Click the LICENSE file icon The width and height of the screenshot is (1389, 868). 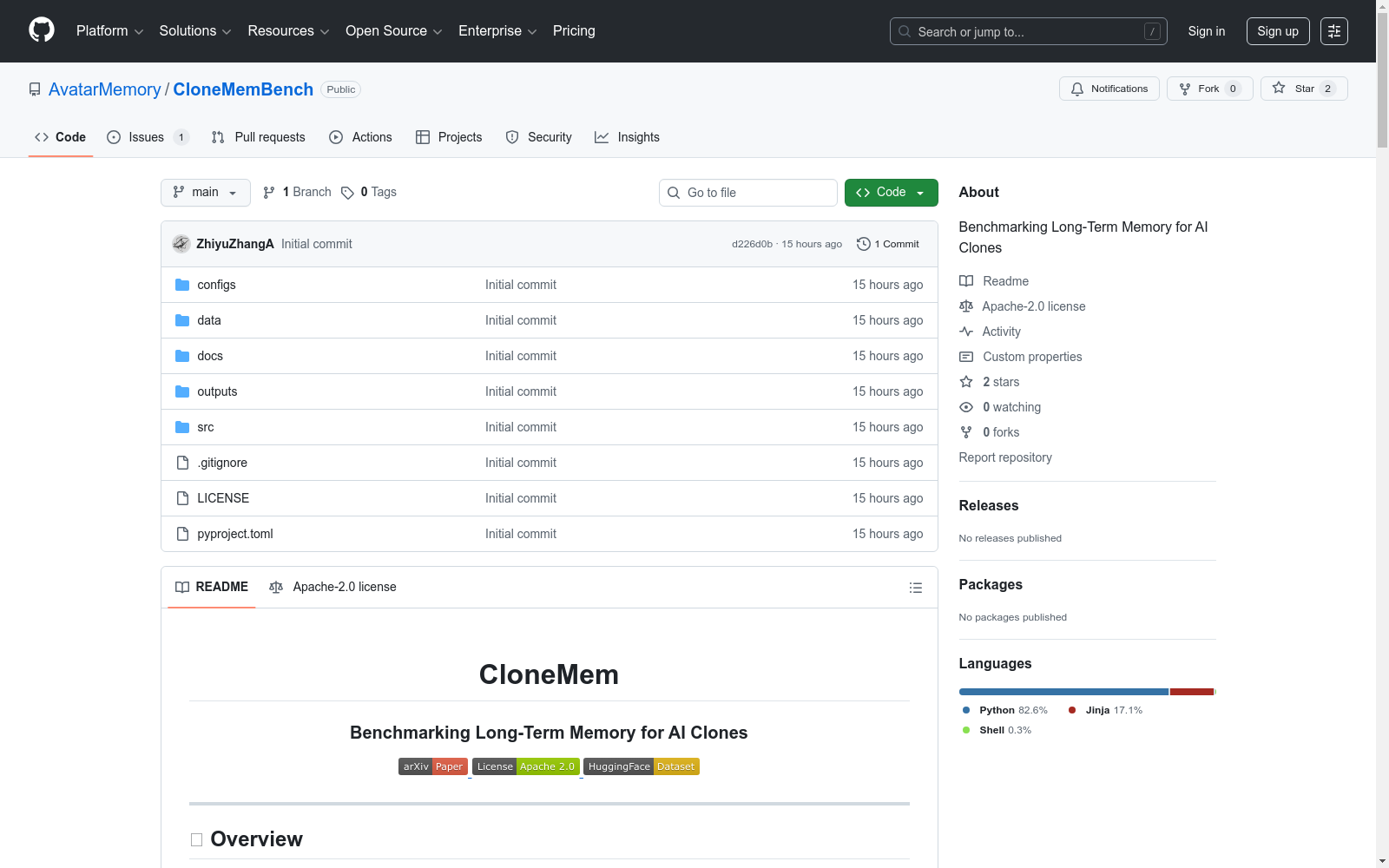182,498
